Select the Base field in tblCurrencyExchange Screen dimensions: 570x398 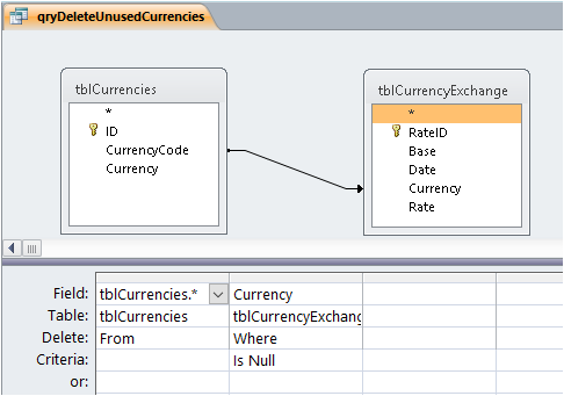[422, 151]
